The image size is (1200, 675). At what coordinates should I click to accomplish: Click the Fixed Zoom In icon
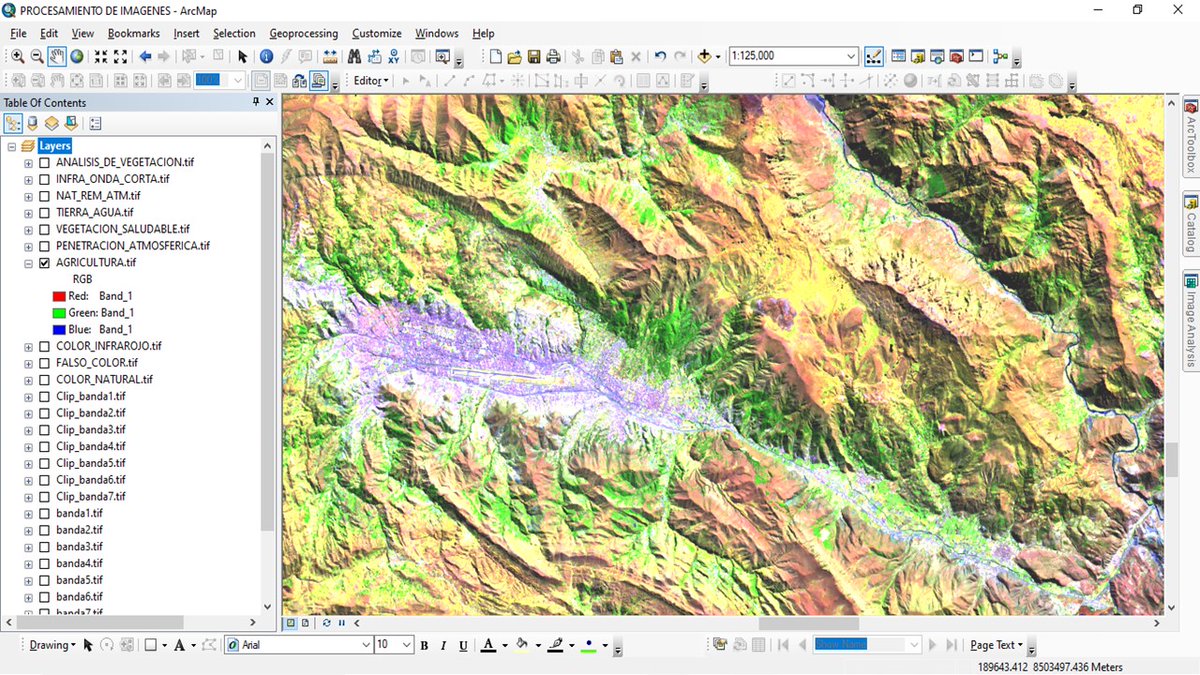pos(101,56)
